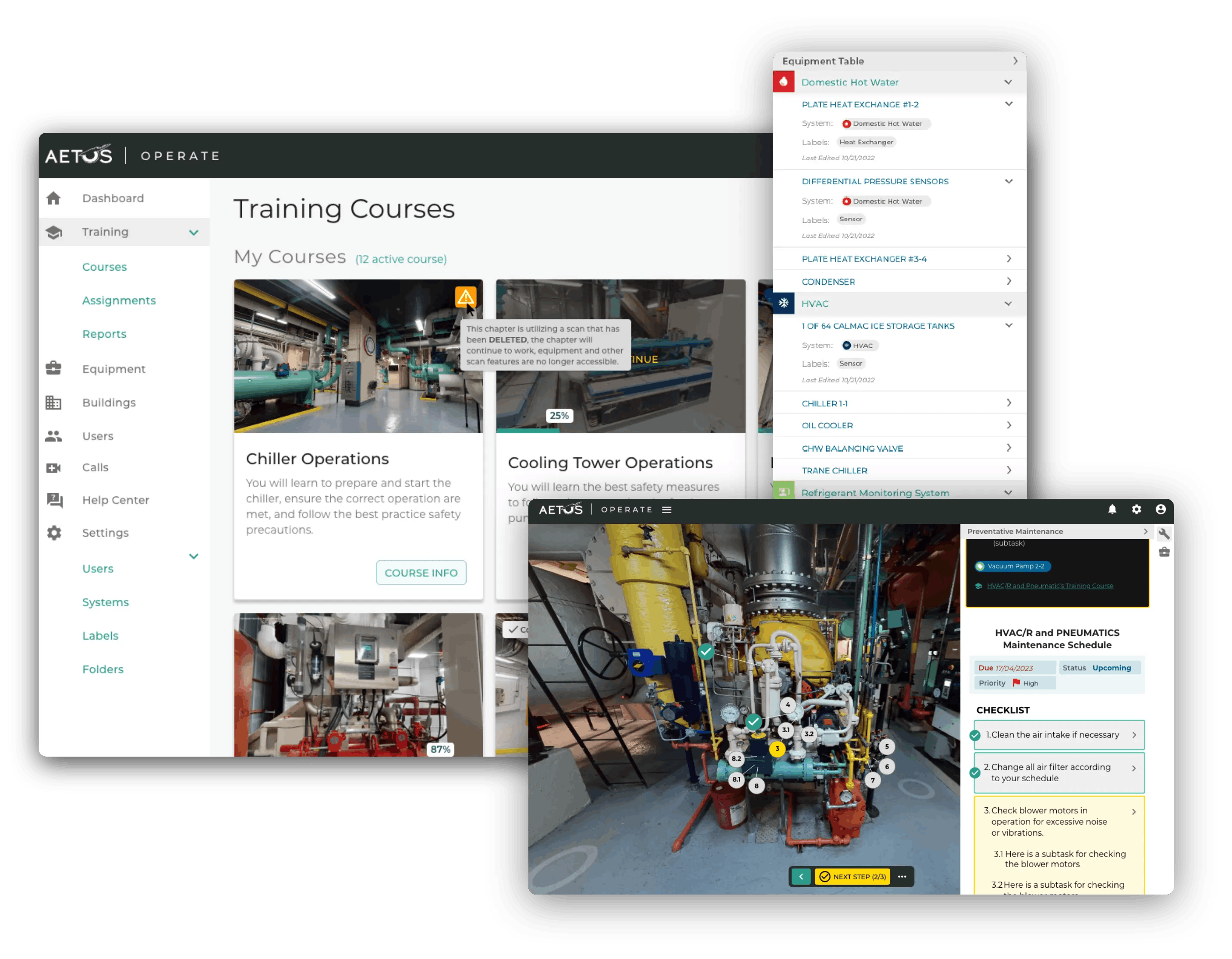Click the settings gear in the viewer header

pyautogui.click(x=1137, y=510)
